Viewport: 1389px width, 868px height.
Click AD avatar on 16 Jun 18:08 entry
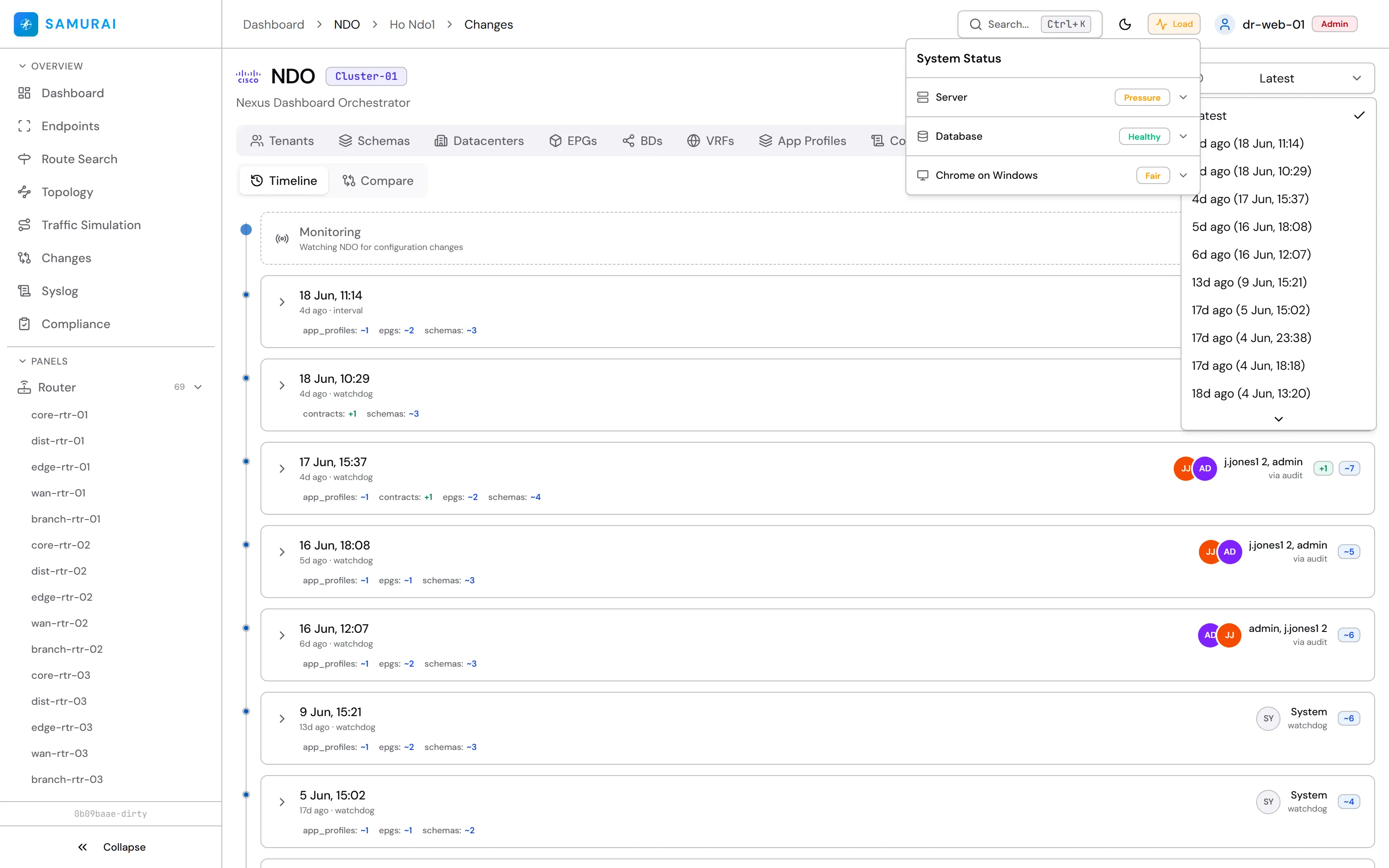(x=1229, y=552)
